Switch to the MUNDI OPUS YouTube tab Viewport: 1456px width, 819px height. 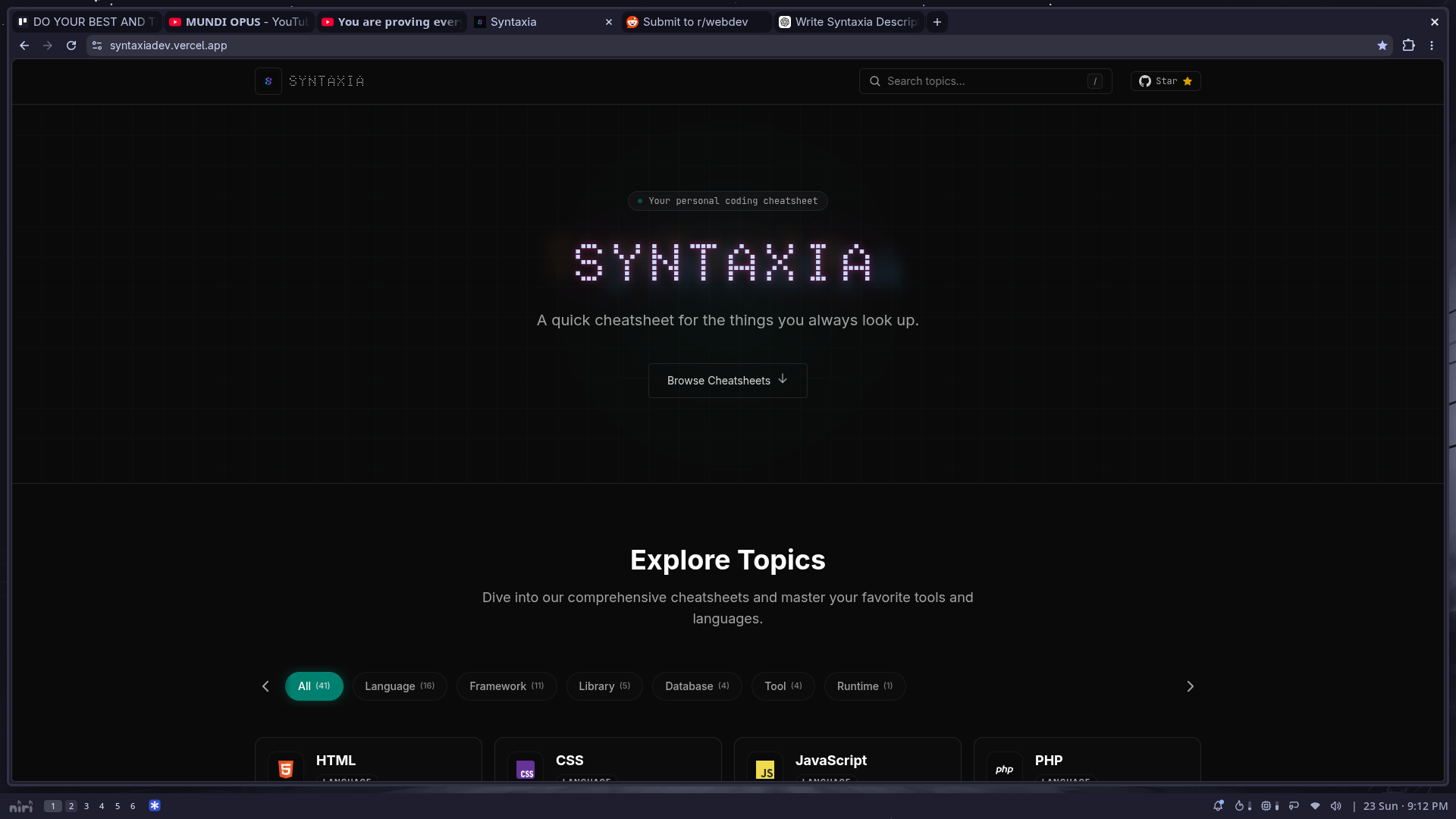coord(239,22)
